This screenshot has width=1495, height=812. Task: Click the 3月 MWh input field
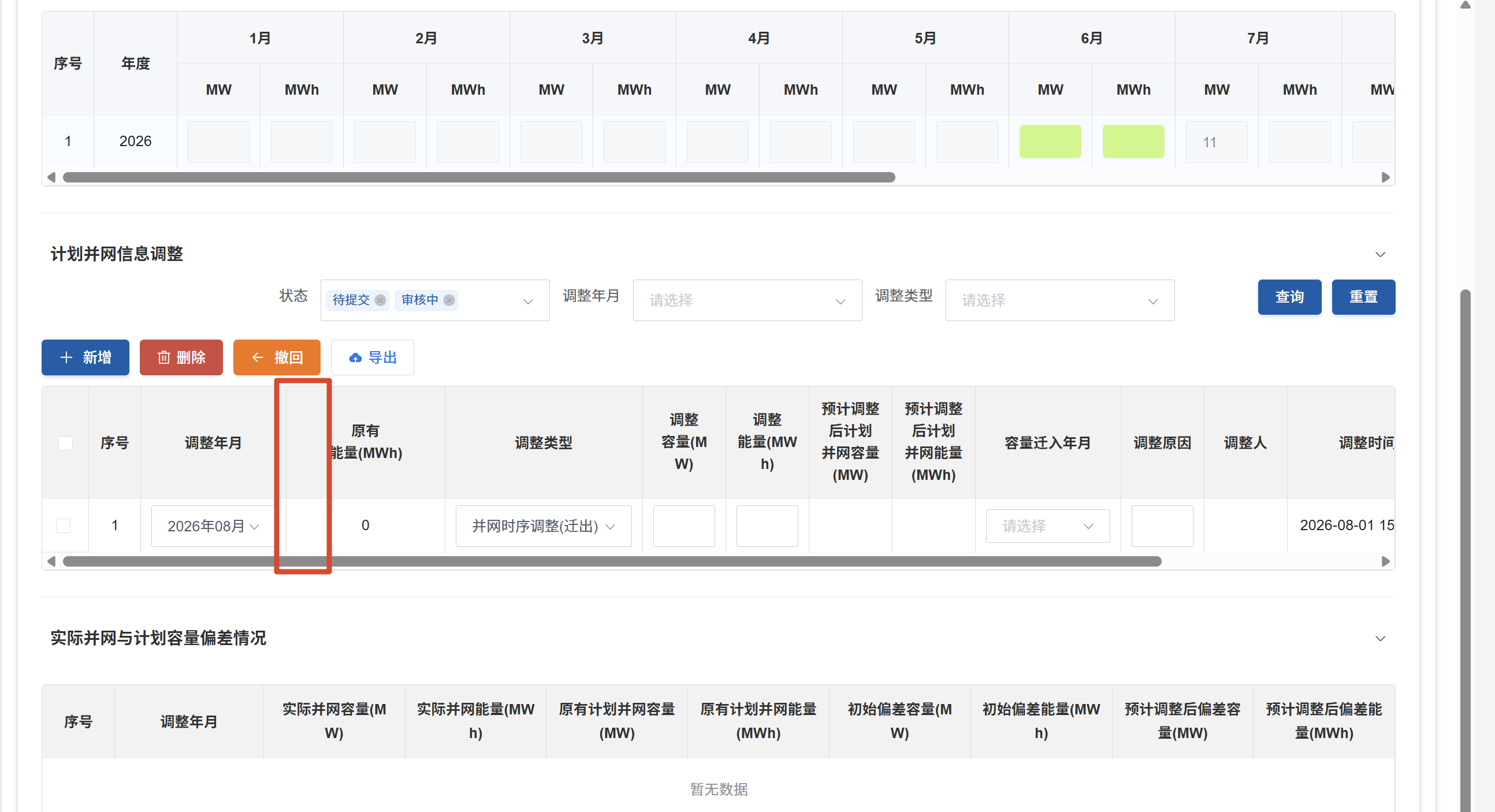(x=634, y=141)
